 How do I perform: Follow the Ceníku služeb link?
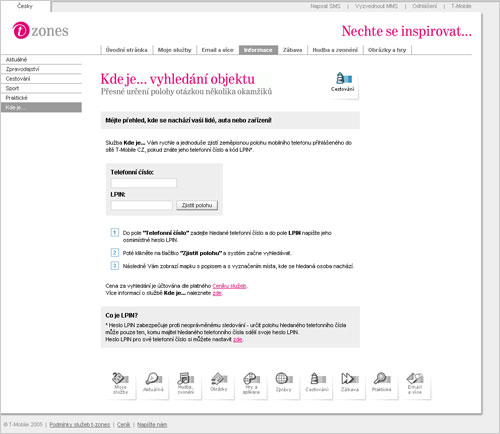229,286
